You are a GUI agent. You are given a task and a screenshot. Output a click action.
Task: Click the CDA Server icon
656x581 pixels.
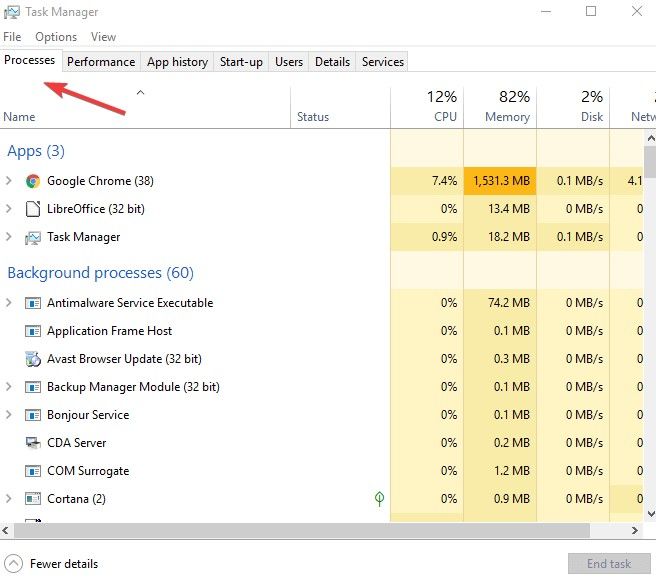coord(33,443)
